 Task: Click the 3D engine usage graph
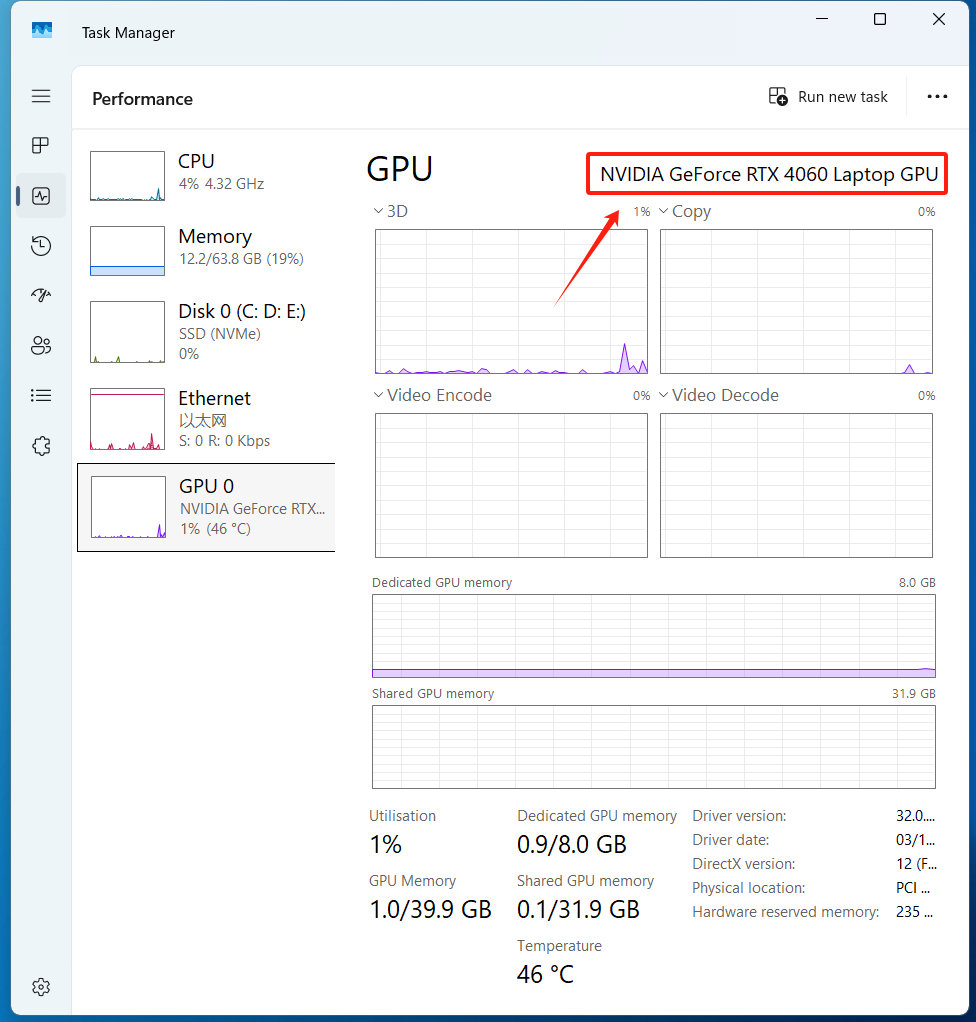coord(511,301)
